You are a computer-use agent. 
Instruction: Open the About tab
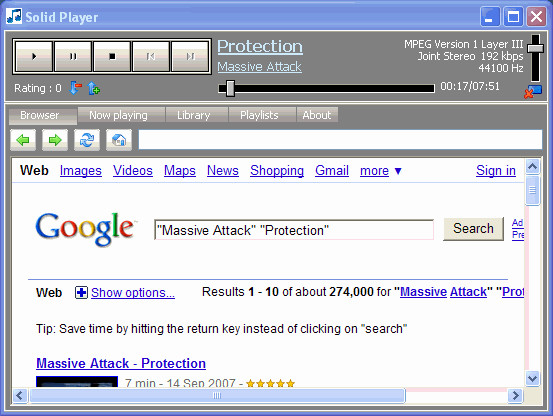click(x=317, y=115)
